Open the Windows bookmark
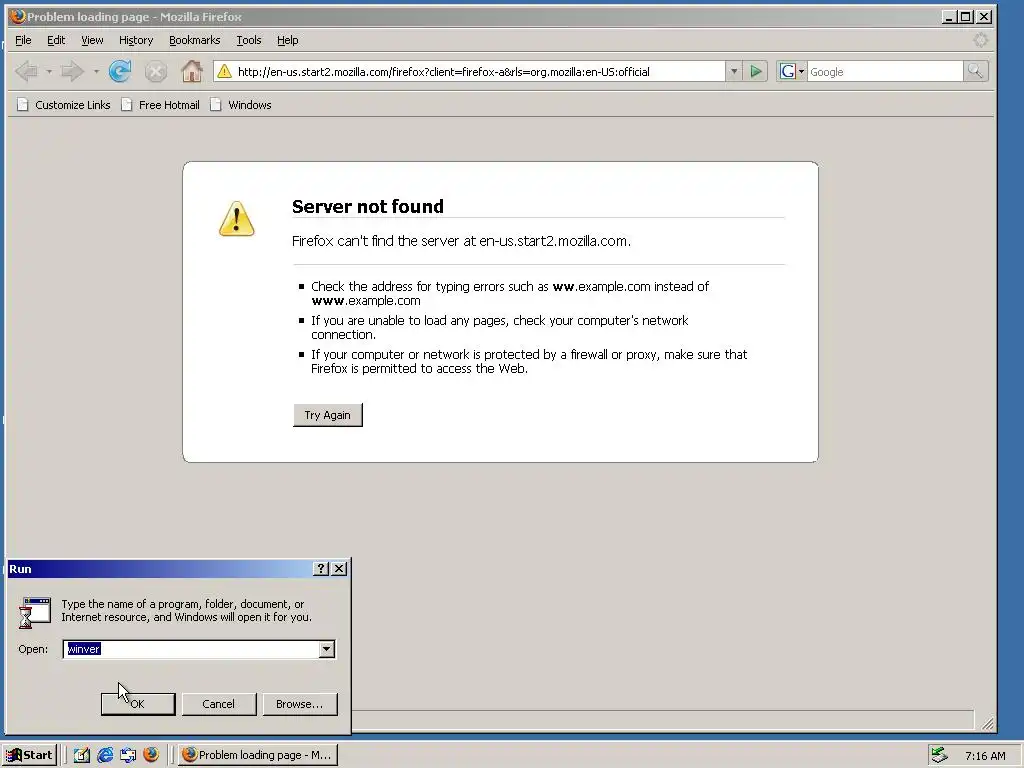Image resolution: width=1024 pixels, height=768 pixels. pyautogui.click(x=240, y=105)
